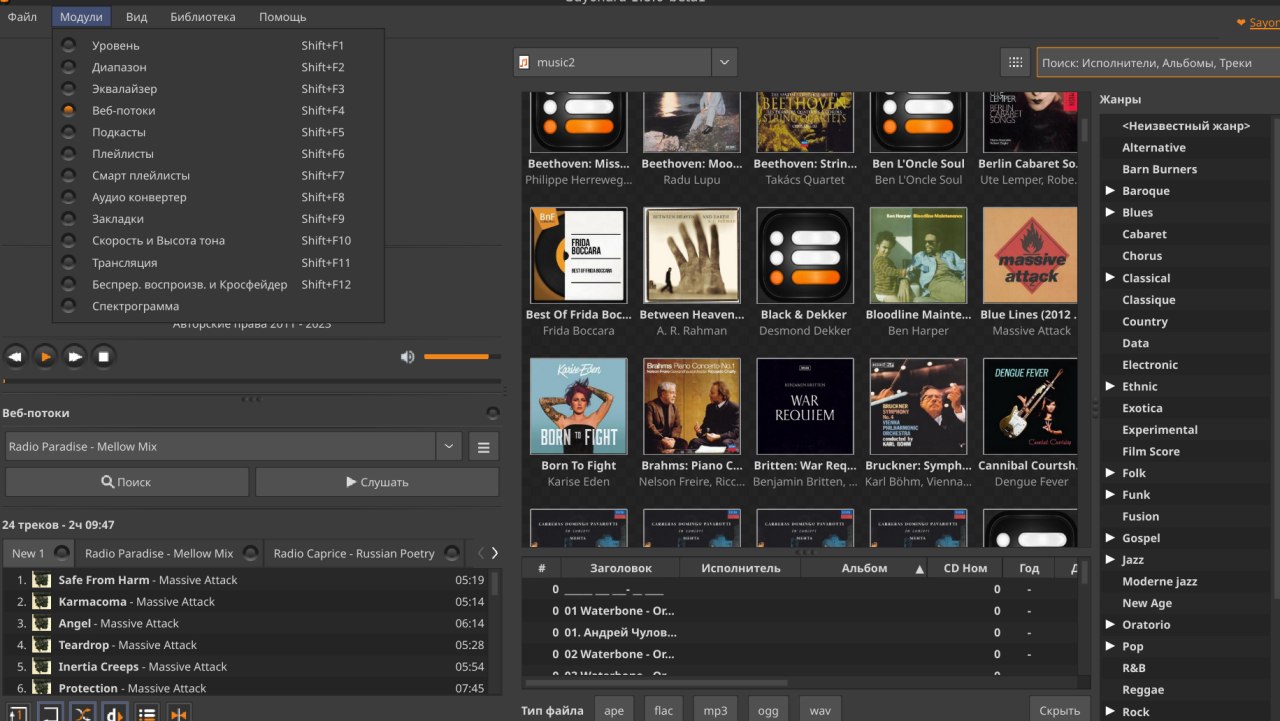
Task: Switch to the Radio Caprice - Russian Poetry tab
Action: (x=354, y=553)
